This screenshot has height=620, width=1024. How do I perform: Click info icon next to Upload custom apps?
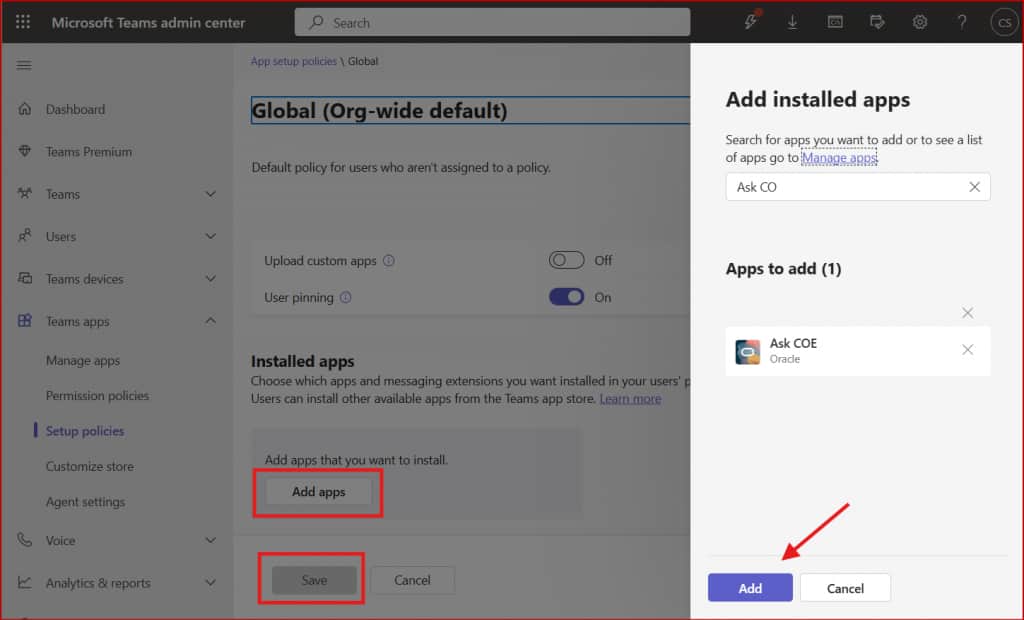pos(389,261)
